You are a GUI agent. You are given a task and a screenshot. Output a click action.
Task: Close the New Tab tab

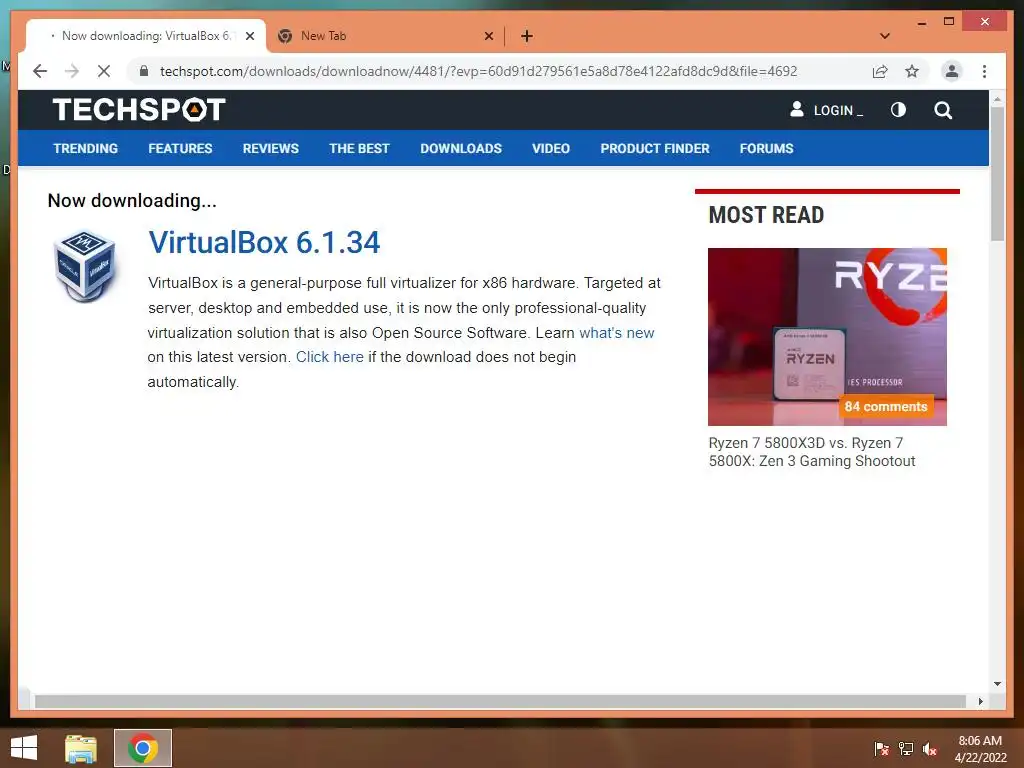point(488,36)
